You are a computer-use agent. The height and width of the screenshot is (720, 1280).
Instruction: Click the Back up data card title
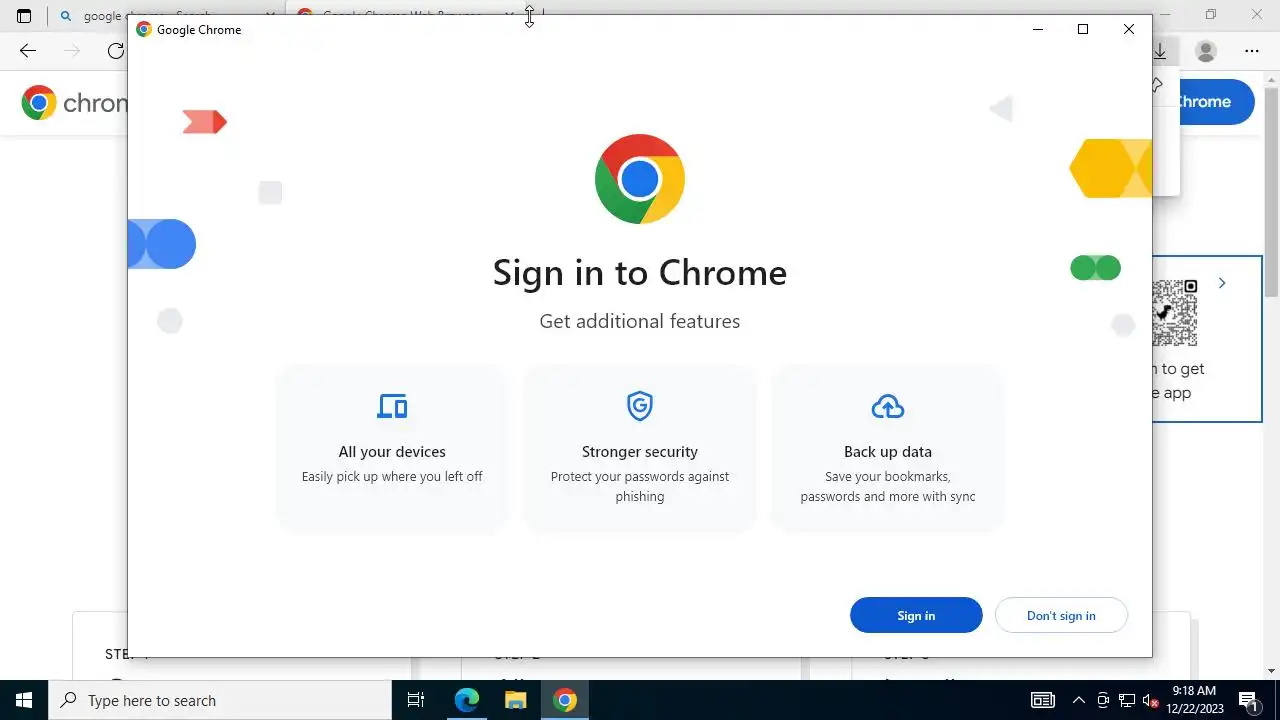pos(888,452)
